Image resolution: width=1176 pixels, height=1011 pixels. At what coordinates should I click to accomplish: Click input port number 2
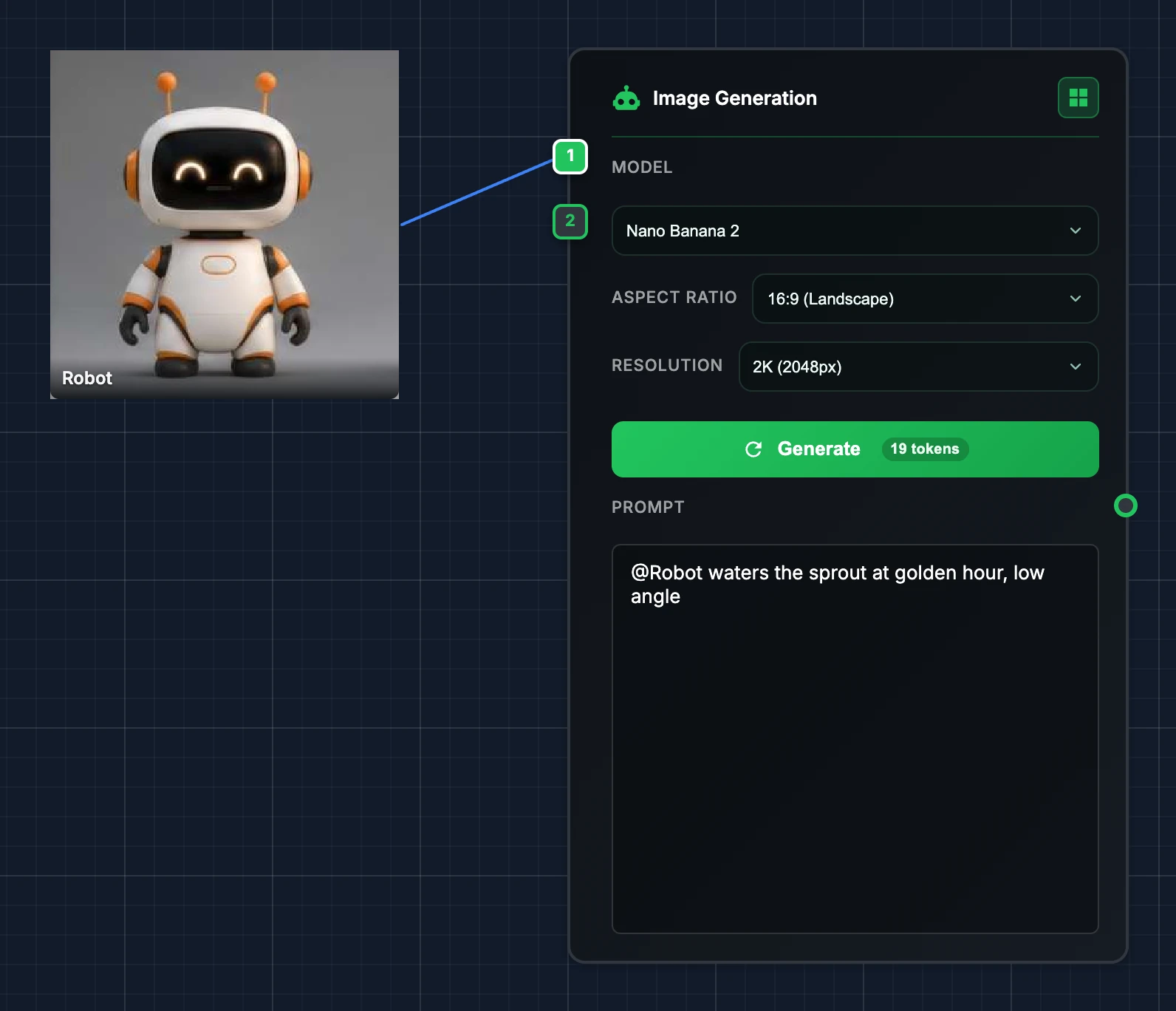point(570,221)
